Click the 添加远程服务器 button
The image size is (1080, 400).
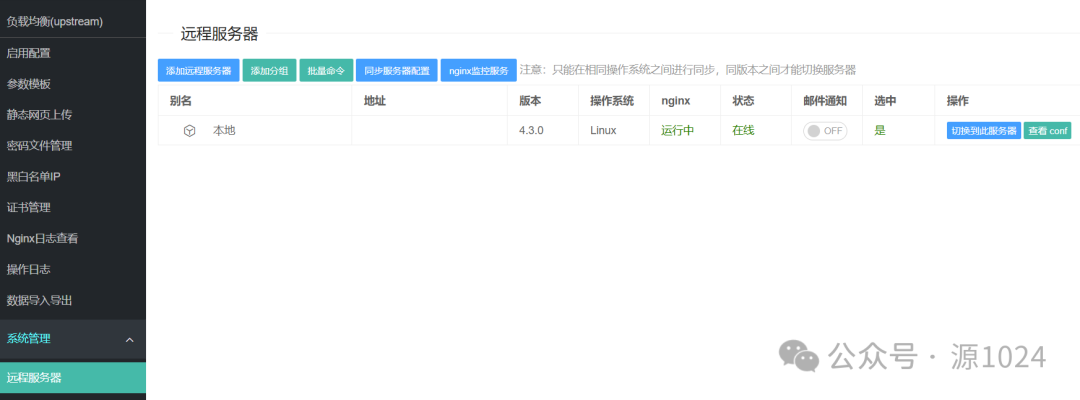click(x=198, y=70)
